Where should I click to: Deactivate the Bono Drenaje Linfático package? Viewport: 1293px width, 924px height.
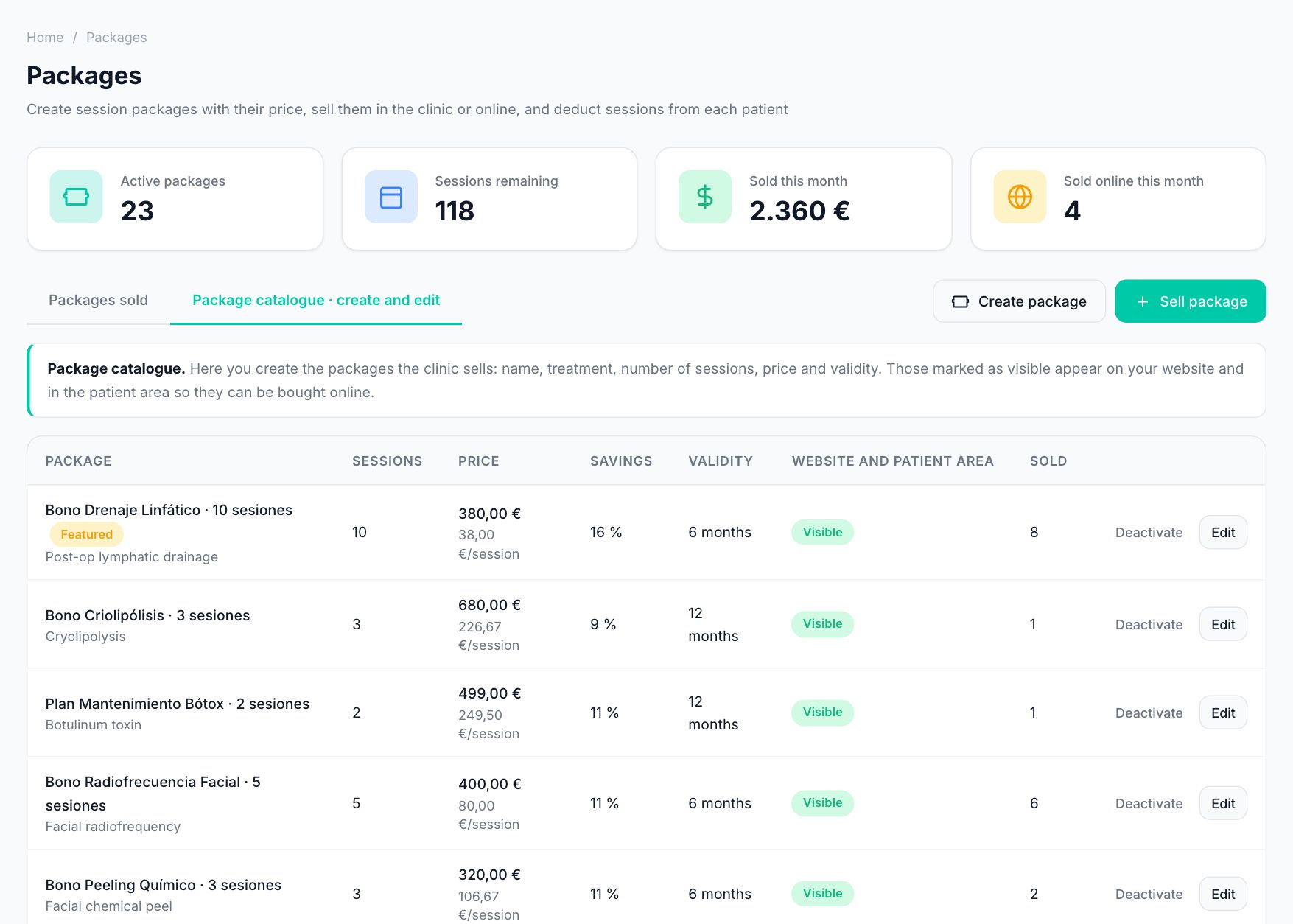(1149, 533)
